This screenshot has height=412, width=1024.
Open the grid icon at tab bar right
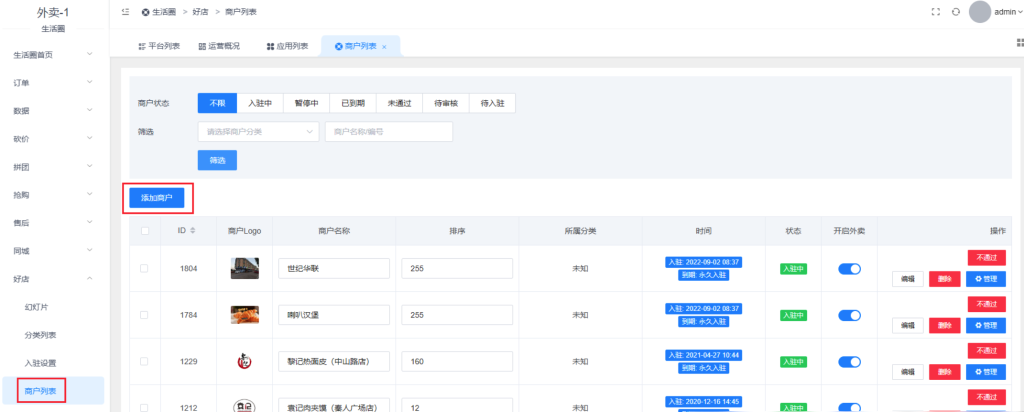tap(1019, 43)
